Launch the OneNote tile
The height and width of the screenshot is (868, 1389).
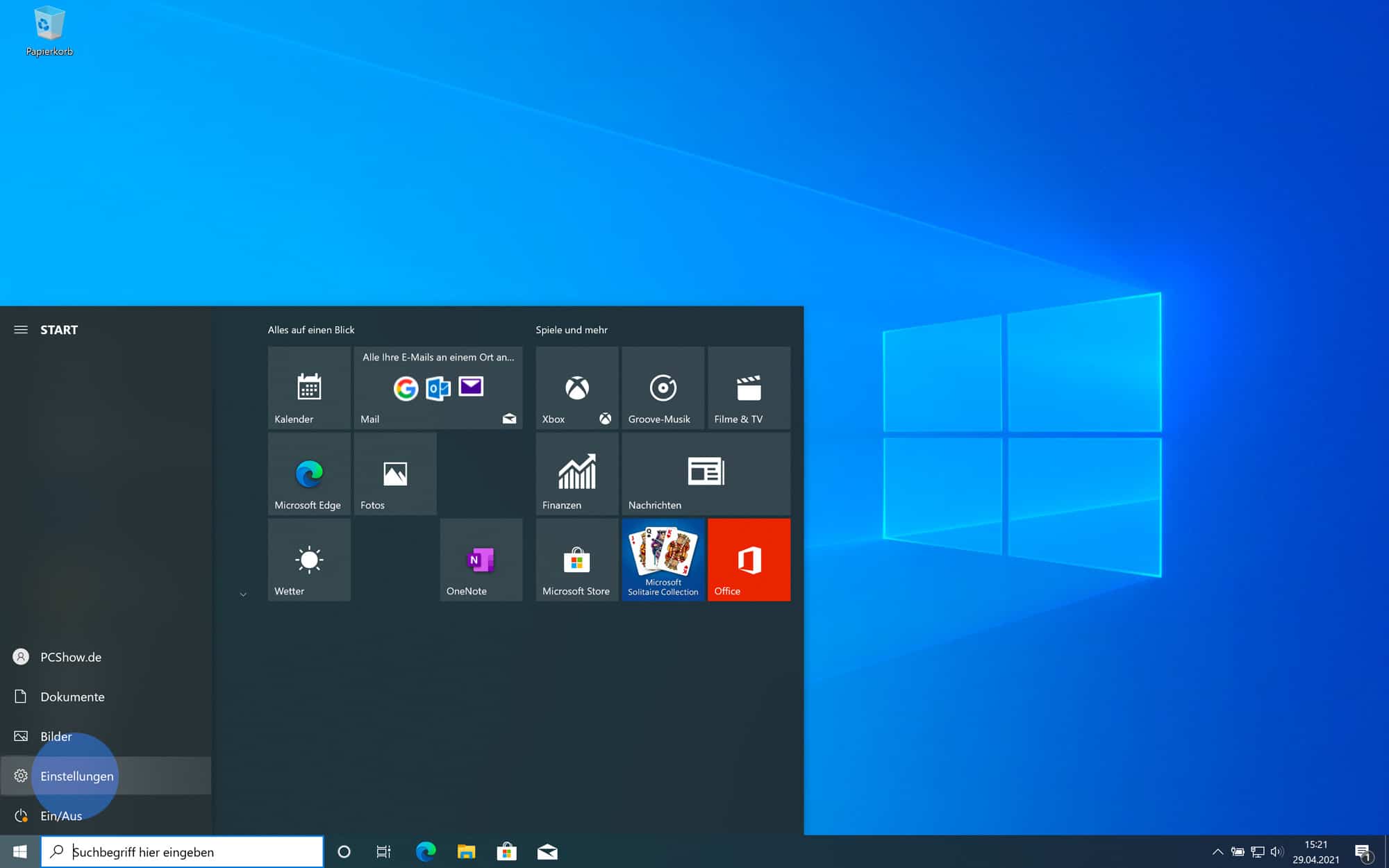click(481, 560)
